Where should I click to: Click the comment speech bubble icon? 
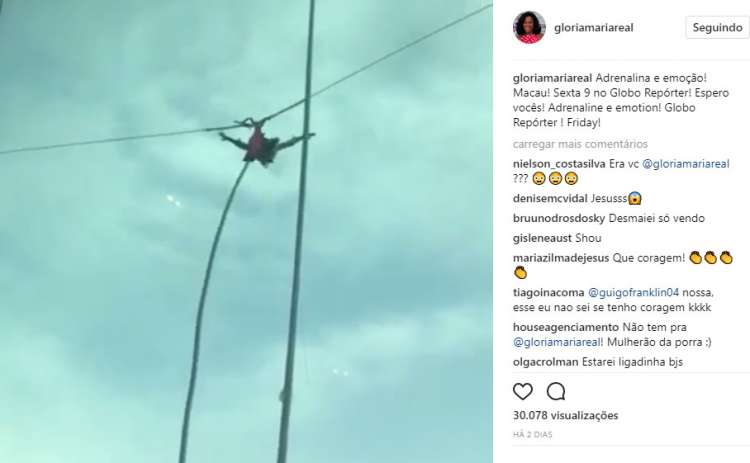click(556, 392)
